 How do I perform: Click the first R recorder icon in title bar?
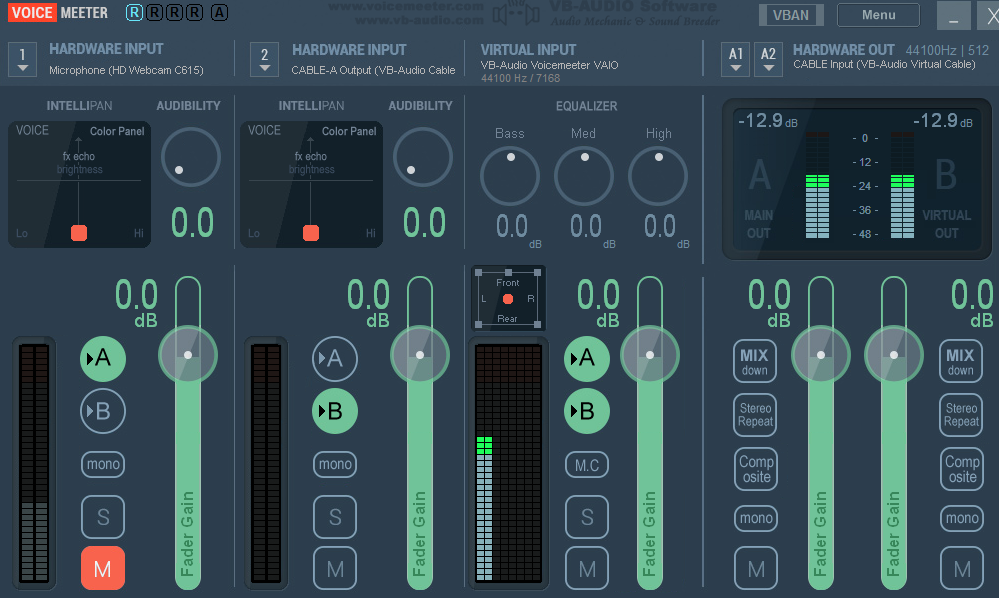134,13
